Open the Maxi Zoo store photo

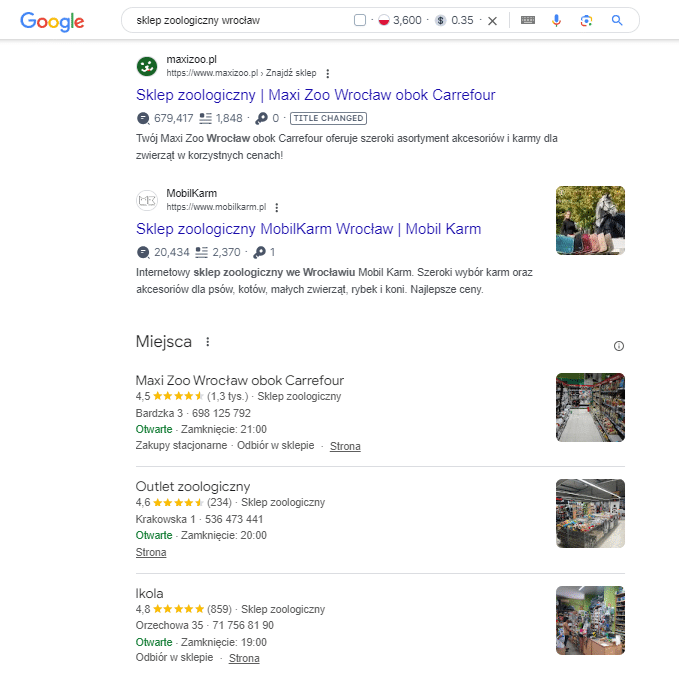[590, 407]
